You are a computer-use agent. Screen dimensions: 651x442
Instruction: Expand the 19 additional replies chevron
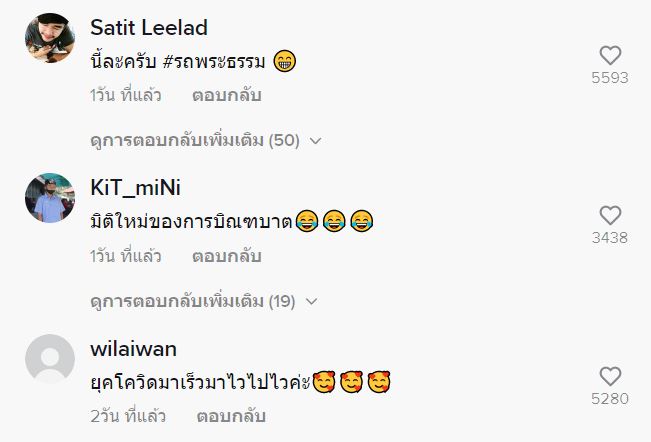tap(311, 302)
